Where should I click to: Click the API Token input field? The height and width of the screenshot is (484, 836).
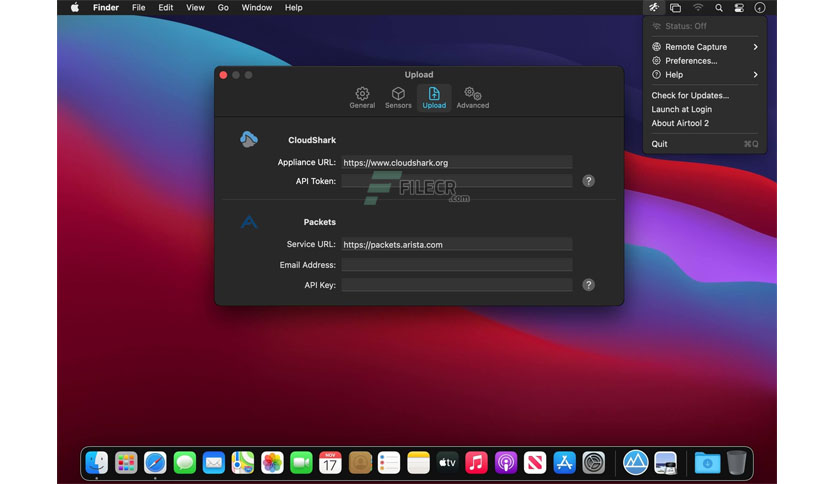(x=457, y=181)
